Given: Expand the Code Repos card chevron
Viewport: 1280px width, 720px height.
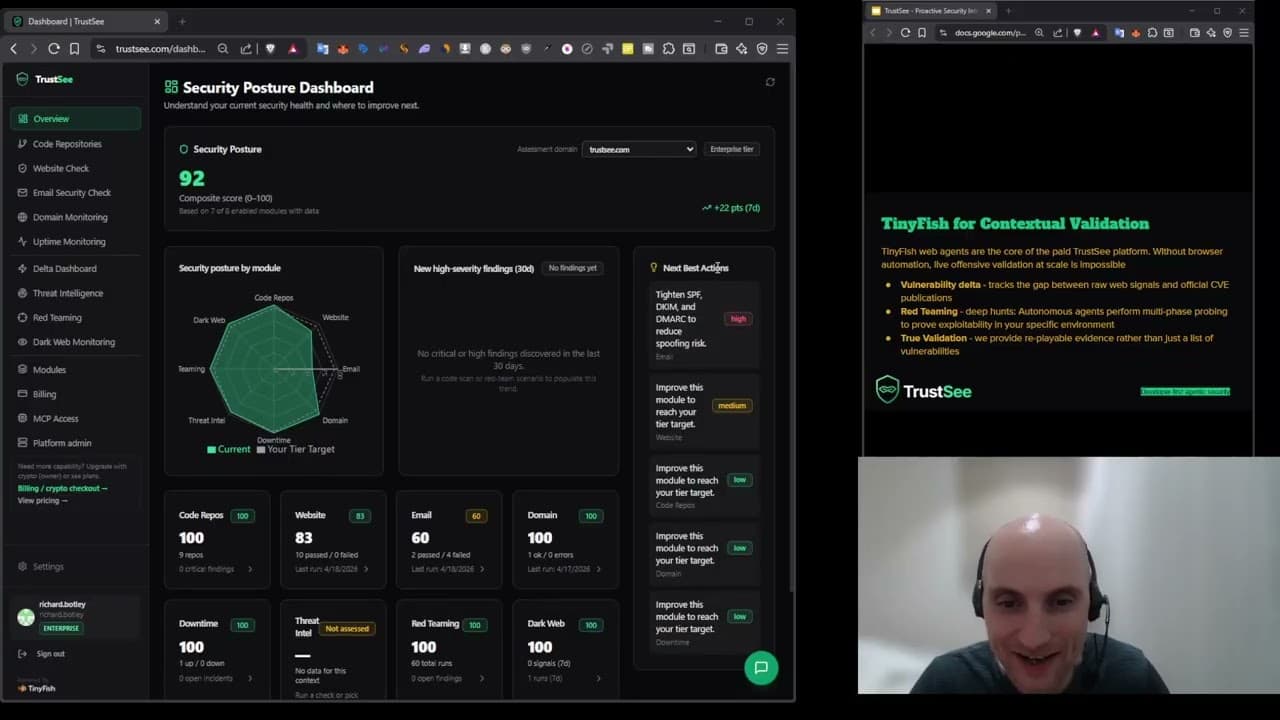Looking at the screenshot, I should (250, 569).
